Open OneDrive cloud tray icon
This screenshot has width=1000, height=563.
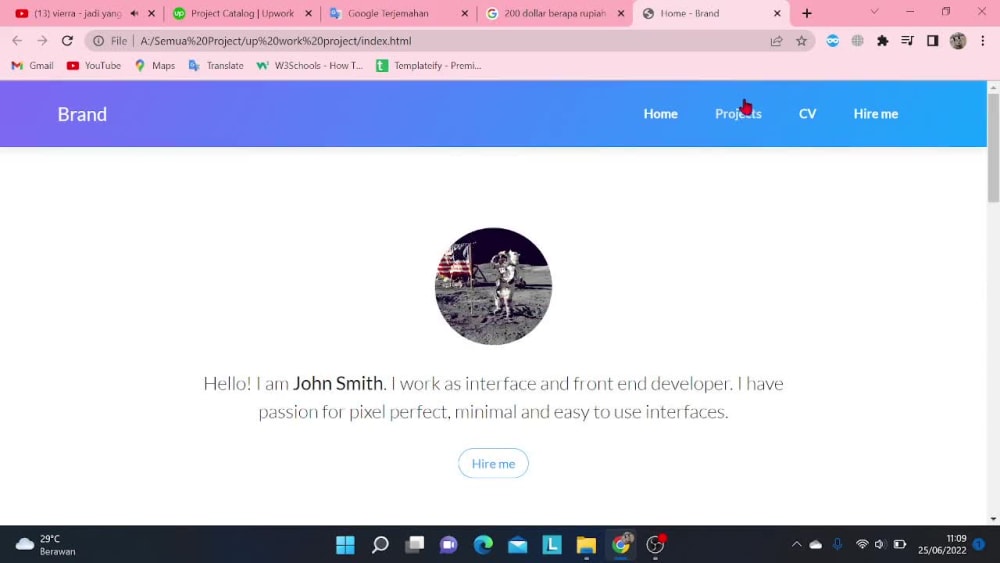coord(816,545)
